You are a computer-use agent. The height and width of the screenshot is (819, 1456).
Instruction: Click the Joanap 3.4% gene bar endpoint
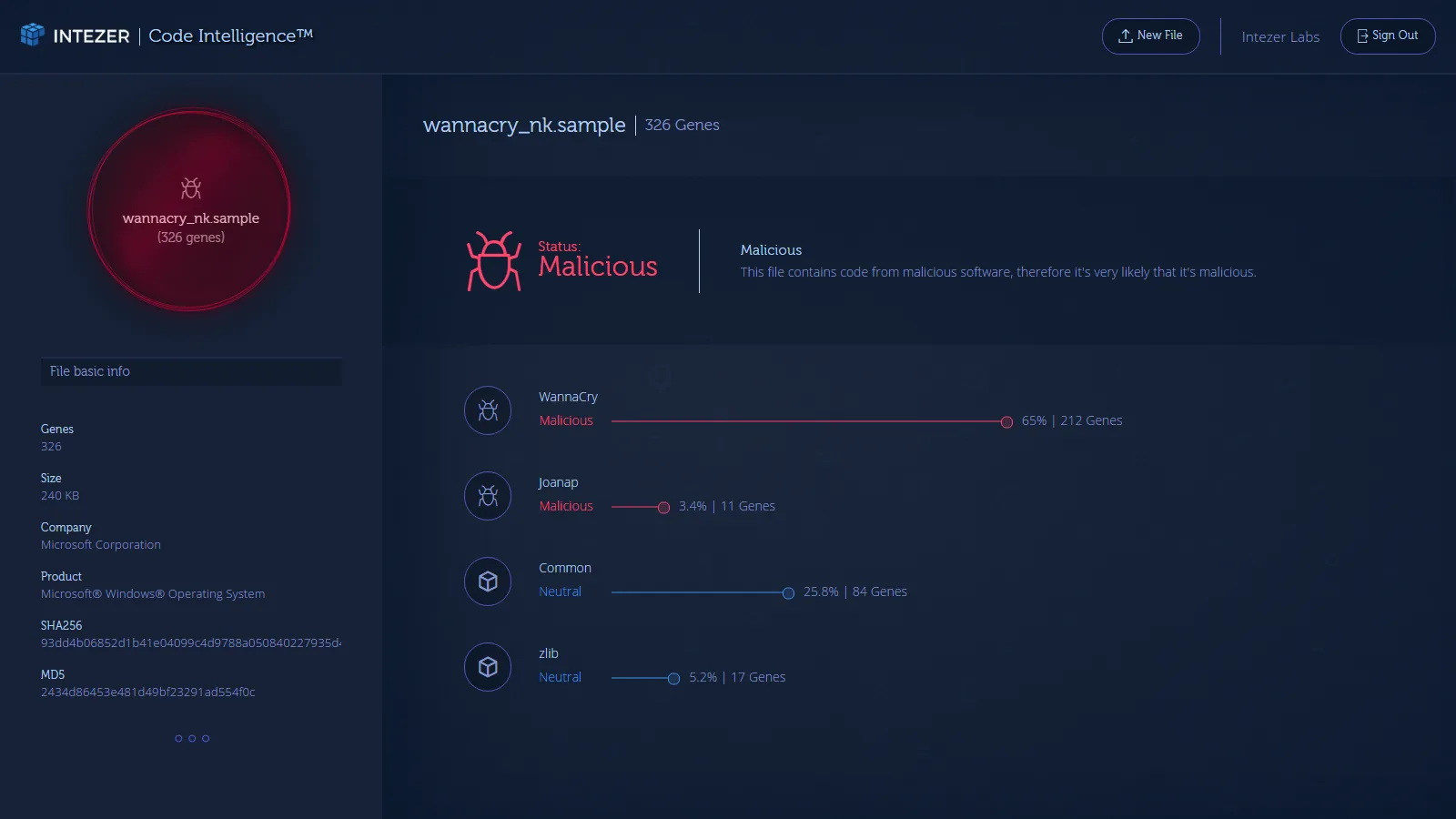tap(663, 507)
